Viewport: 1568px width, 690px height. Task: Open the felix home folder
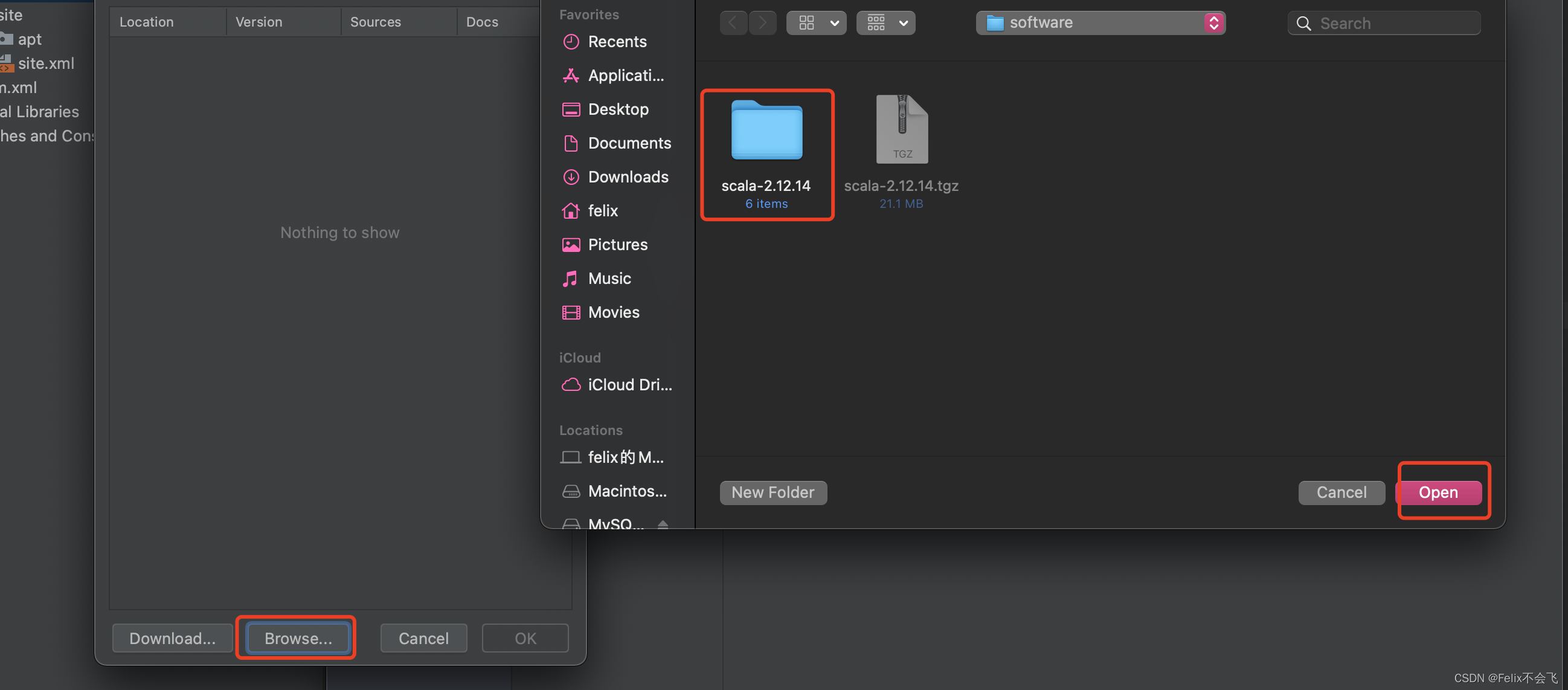click(x=602, y=211)
